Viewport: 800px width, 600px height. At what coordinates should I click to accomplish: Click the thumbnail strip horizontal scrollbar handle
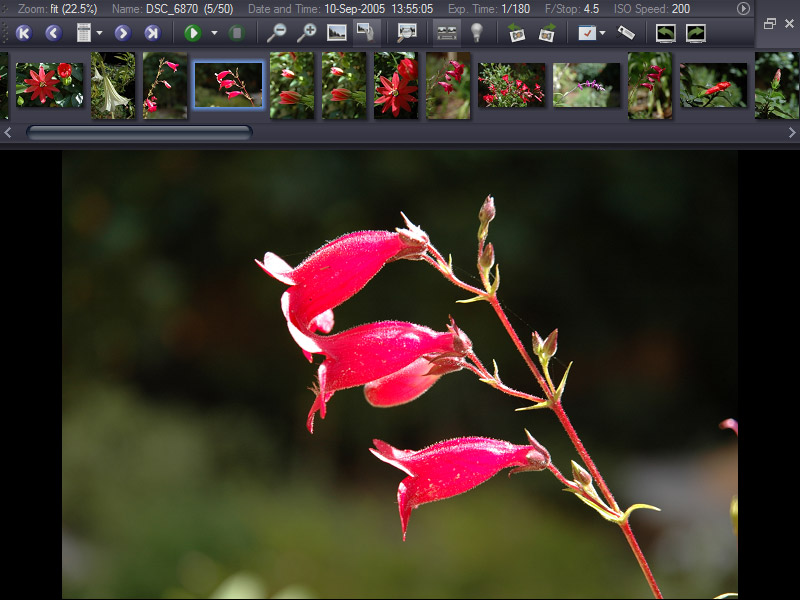point(139,132)
